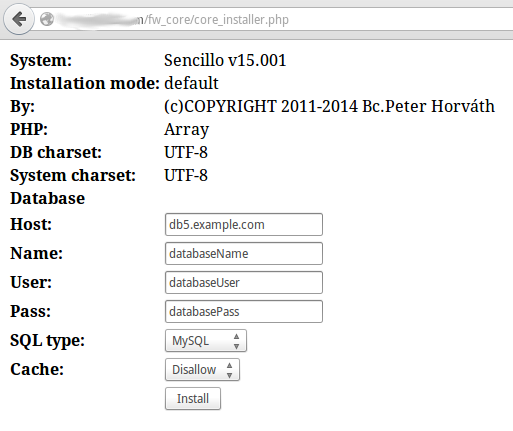This screenshot has height=431, width=513.
Task: Click the DB charset UTF-8 value
Action: pos(186,153)
